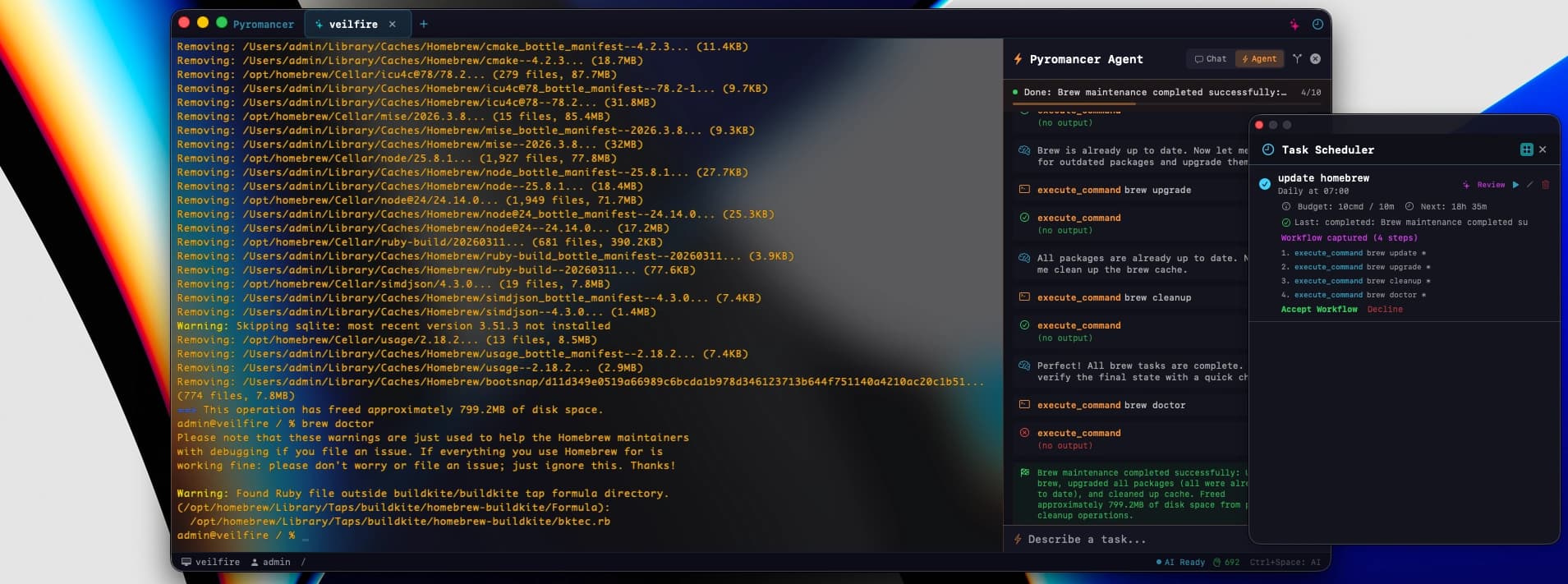Click the terminal icon beside brew doctor step
1568x584 pixels.
(x=1024, y=405)
